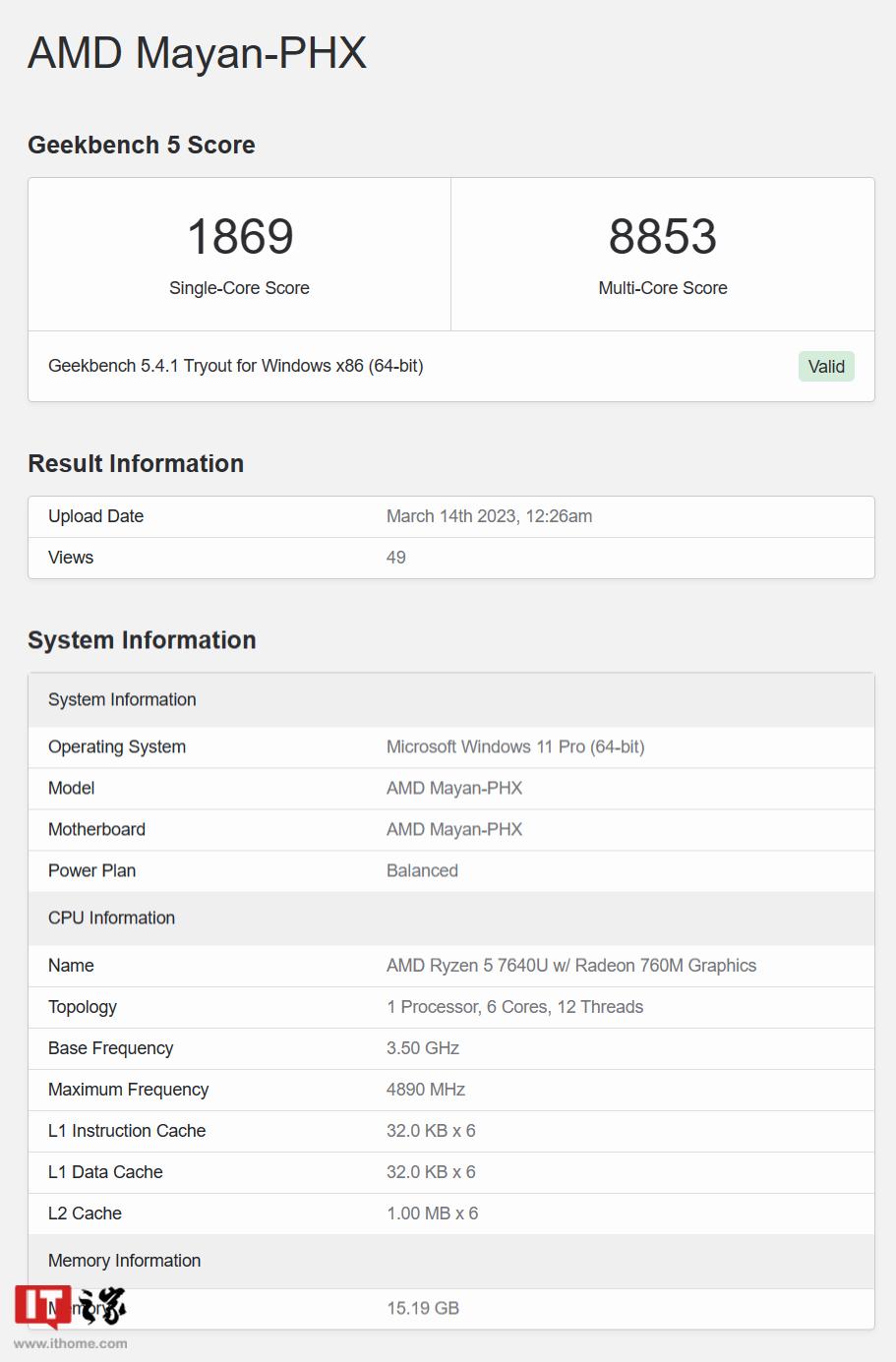Click the Maximum Frequency 4890 MHz value
This screenshot has height=1362, width=896.
(x=426, y=1090)
